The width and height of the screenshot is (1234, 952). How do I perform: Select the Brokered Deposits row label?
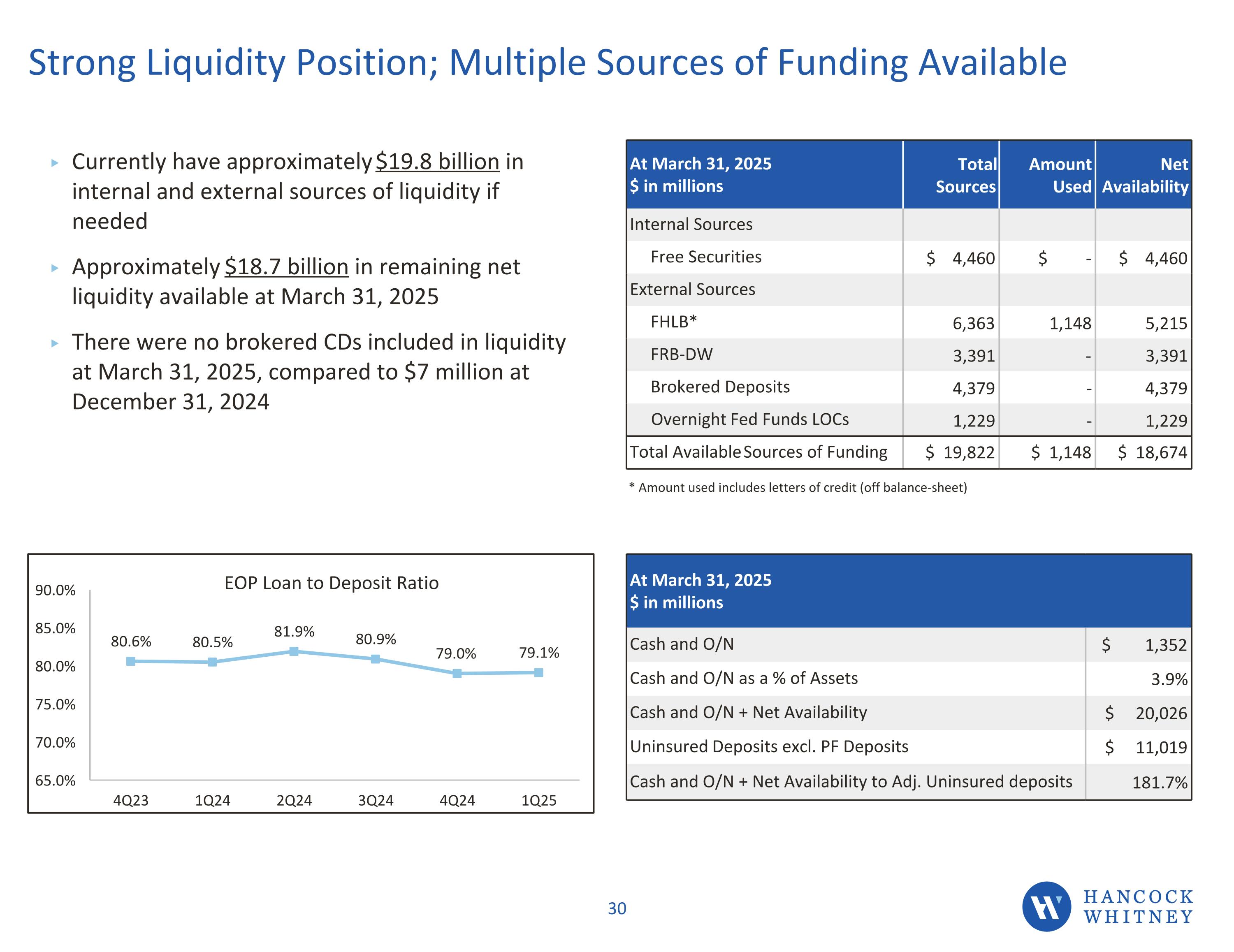720,387
